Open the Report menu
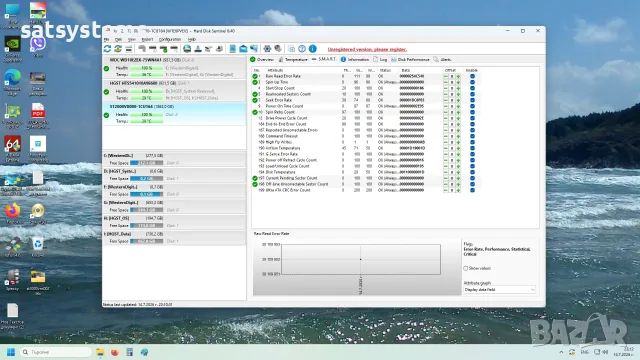Viewport: 640px width, 360px height. 147,40
